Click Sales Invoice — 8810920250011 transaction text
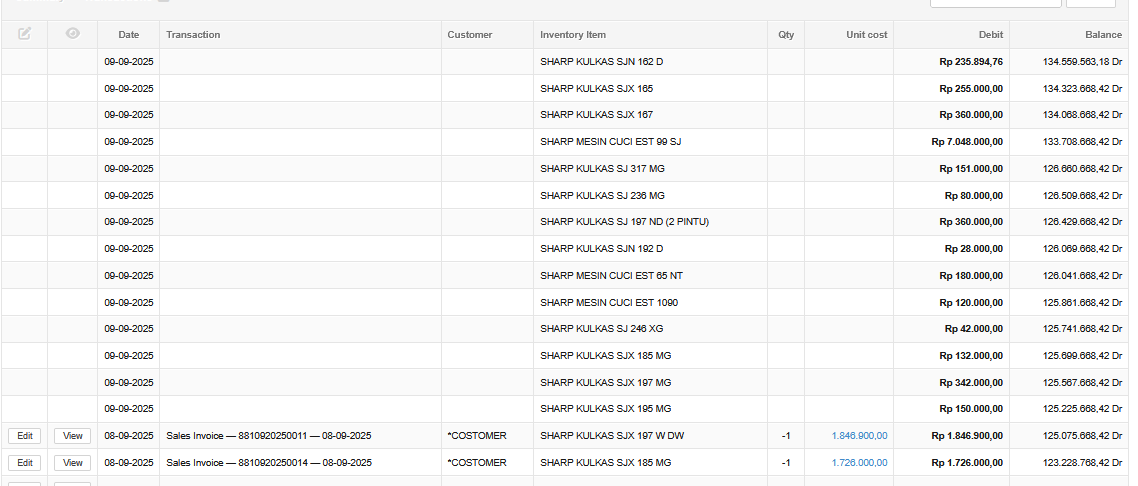Image resolution: width=1138 pixels, height=486 pixels. pyautogui.click(x=269, y=436)
